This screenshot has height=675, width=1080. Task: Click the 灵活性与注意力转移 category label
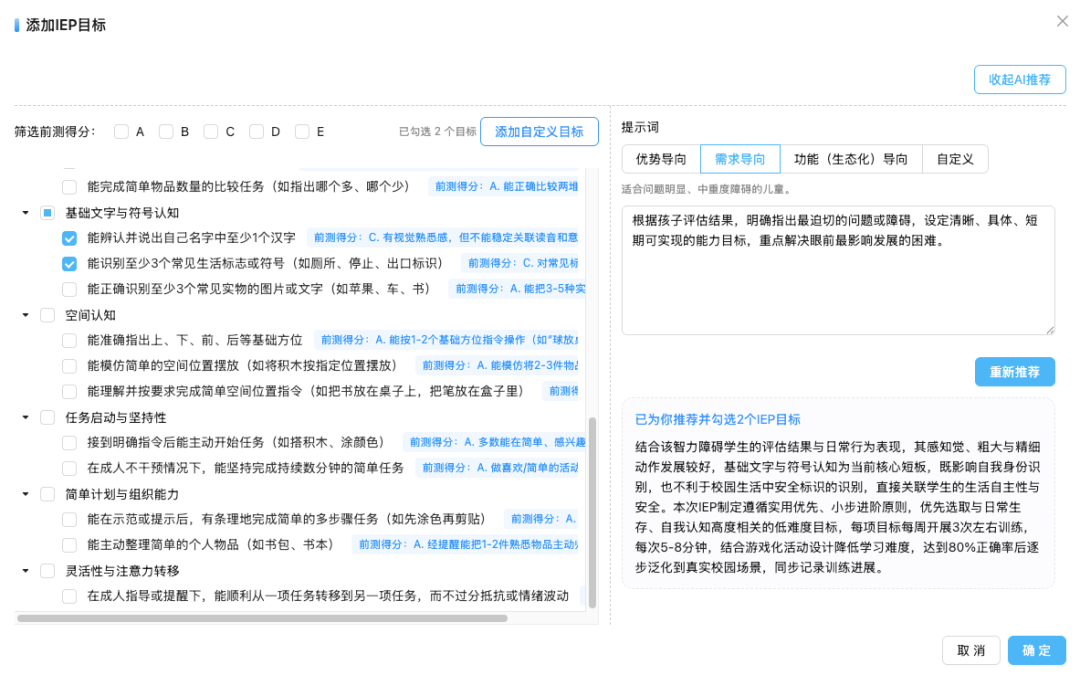[122, 570]
